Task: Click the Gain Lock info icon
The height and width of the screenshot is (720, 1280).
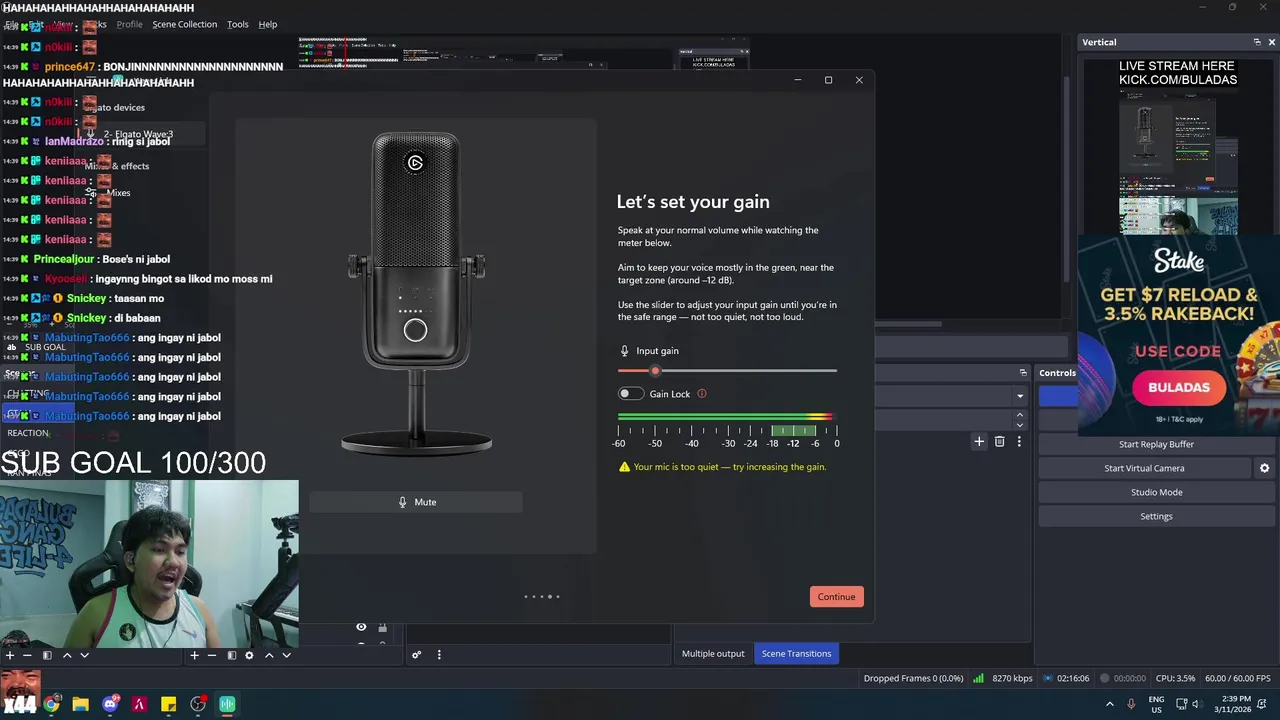Action: pos(701,394)
